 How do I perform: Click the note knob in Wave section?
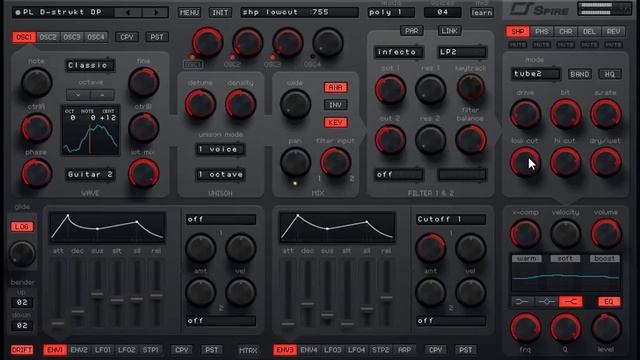(36, 82)
